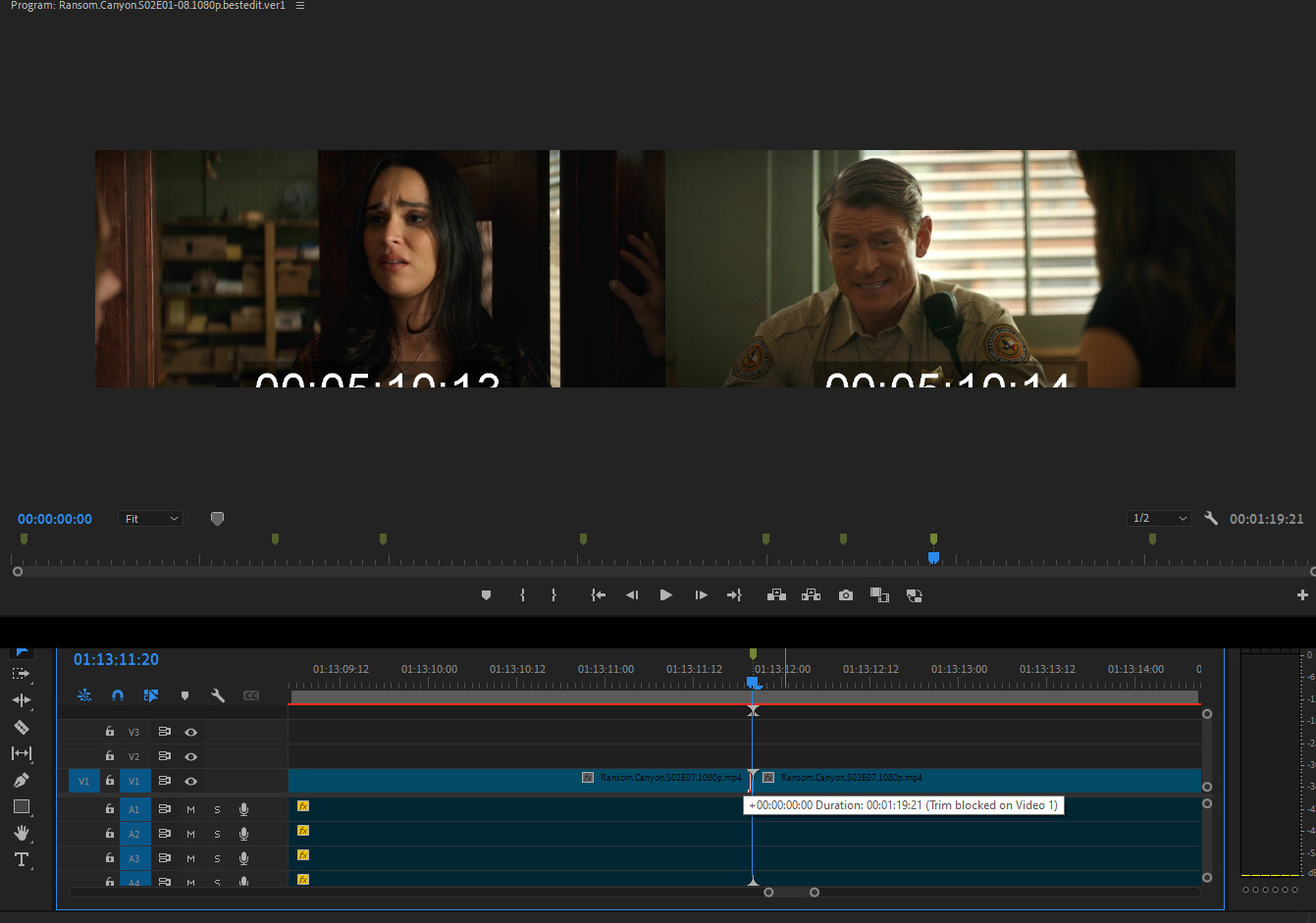This screenshot has height=923, width=1316.
Task: Add marker button beside the Fit dropdown
Action: [x=217, y=519]
